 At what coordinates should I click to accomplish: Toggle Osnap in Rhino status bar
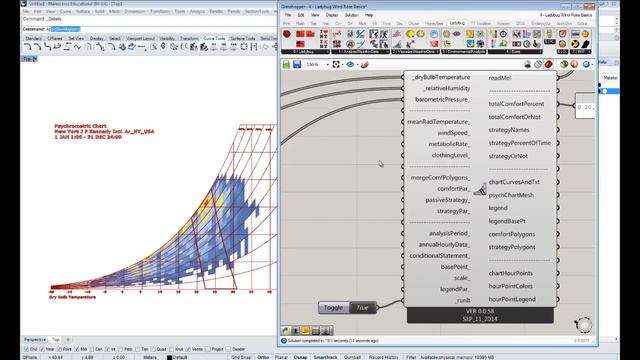point(300,357)
